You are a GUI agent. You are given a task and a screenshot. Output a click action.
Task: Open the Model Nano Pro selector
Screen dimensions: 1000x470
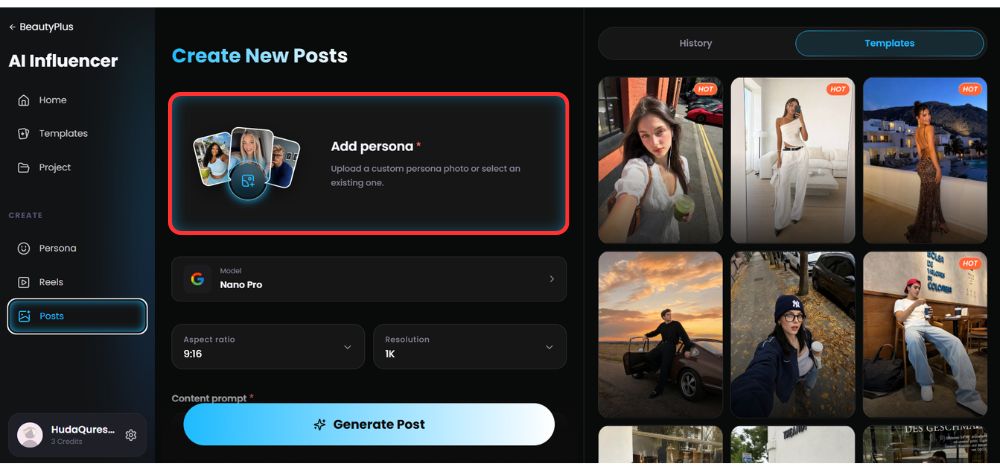click(369, 279)
